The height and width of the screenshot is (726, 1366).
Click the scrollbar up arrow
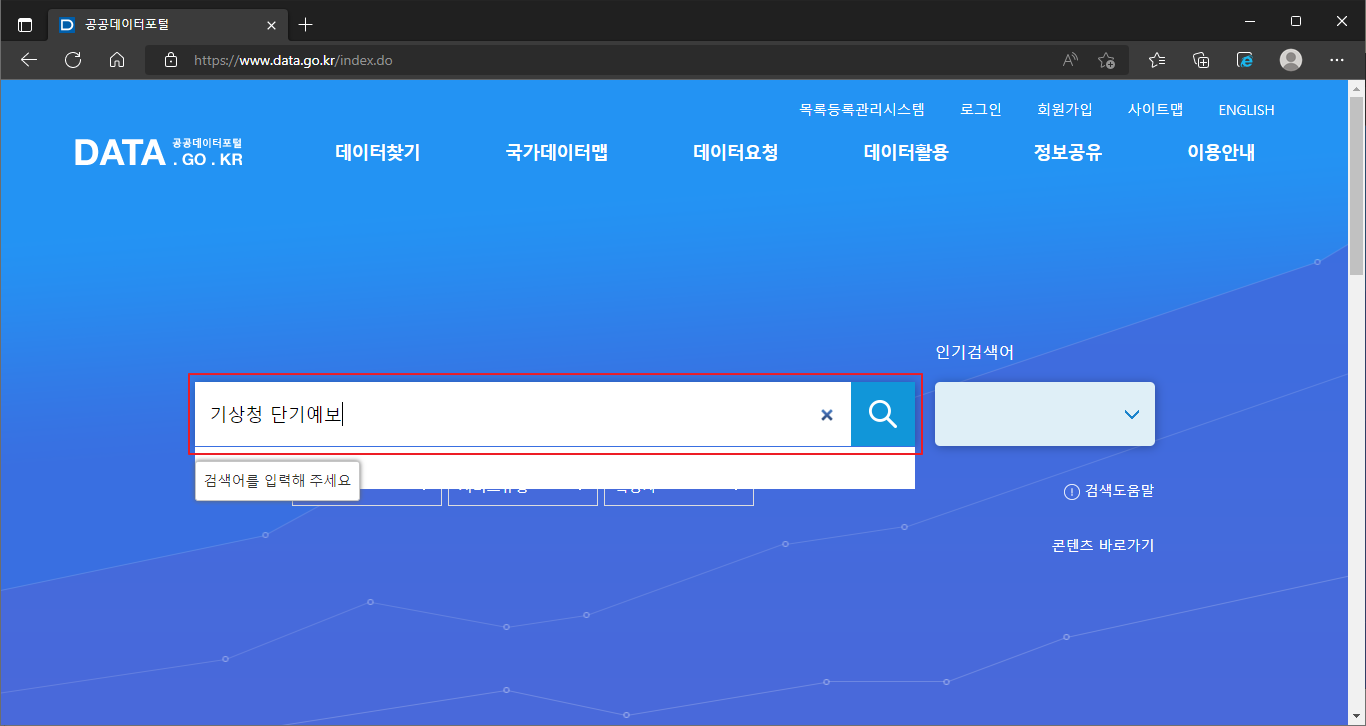(1356, 88)
